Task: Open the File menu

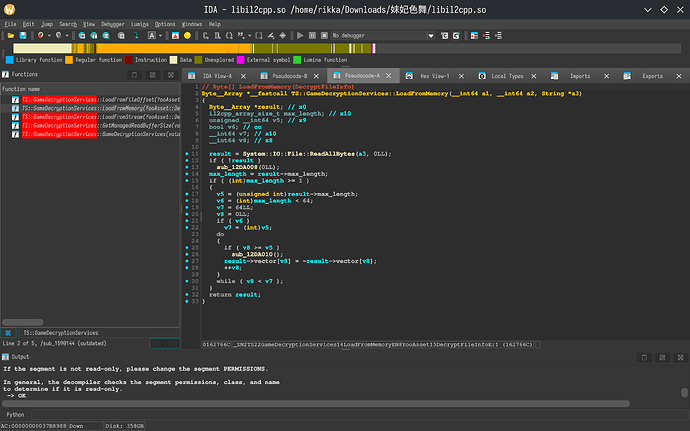Action: point(10,24)
